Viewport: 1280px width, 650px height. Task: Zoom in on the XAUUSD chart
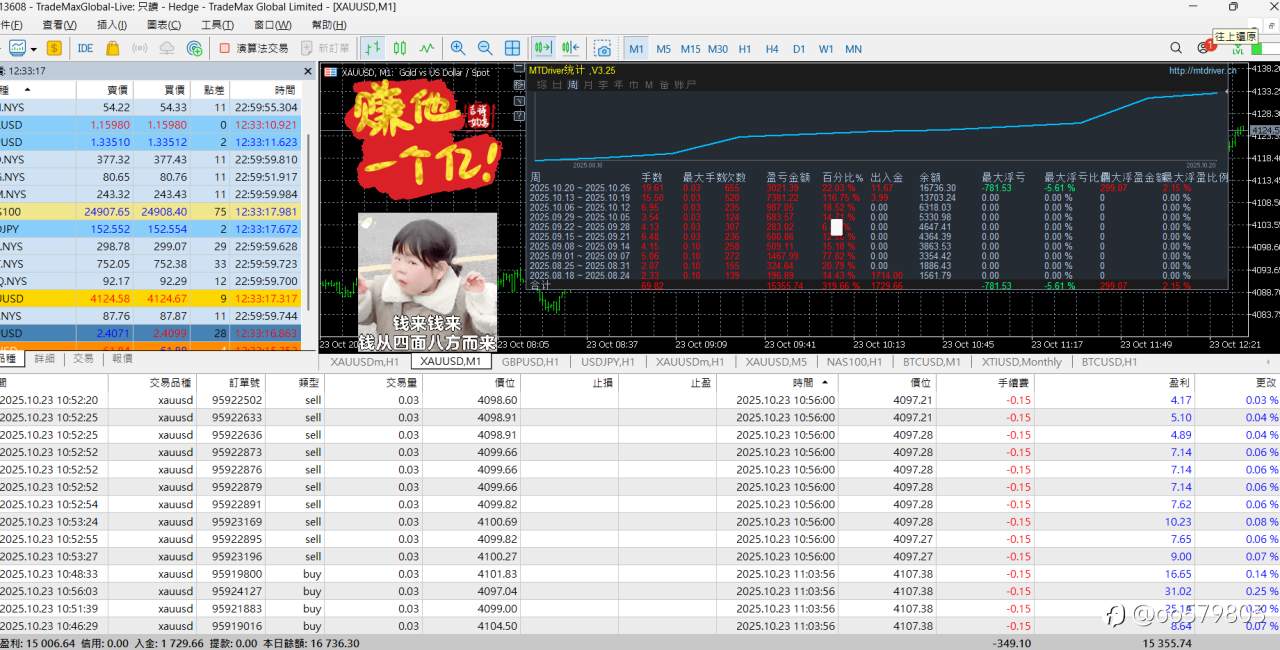[457, 48]
